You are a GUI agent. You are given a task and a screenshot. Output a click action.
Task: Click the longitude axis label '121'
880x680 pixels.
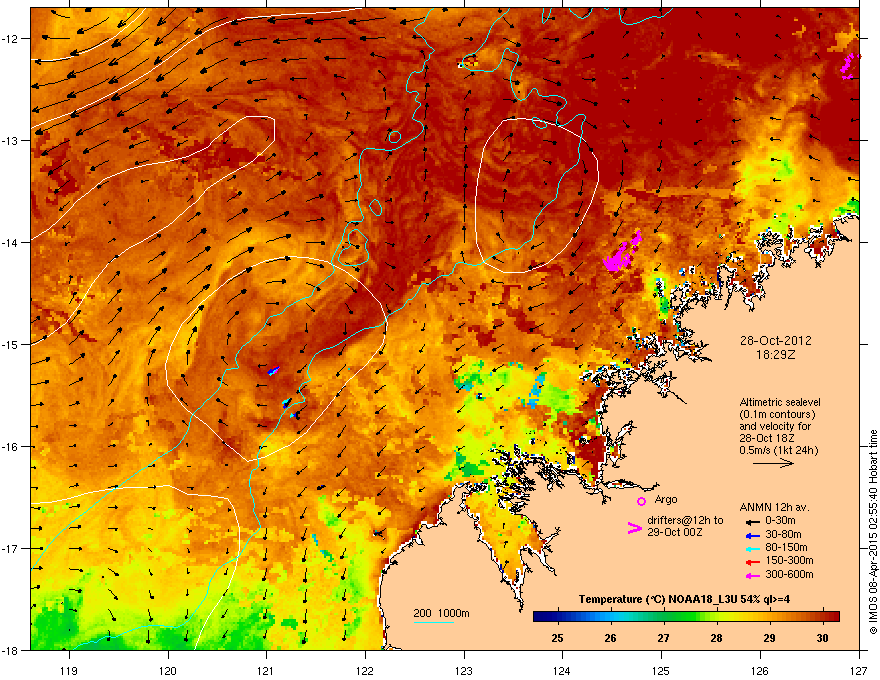coord(266,671)
